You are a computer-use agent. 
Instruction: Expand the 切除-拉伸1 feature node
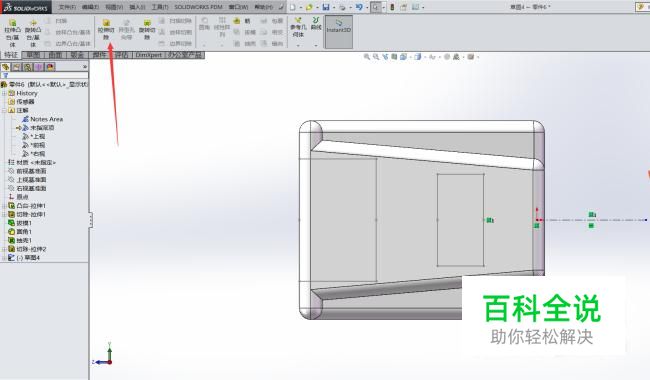4,214
